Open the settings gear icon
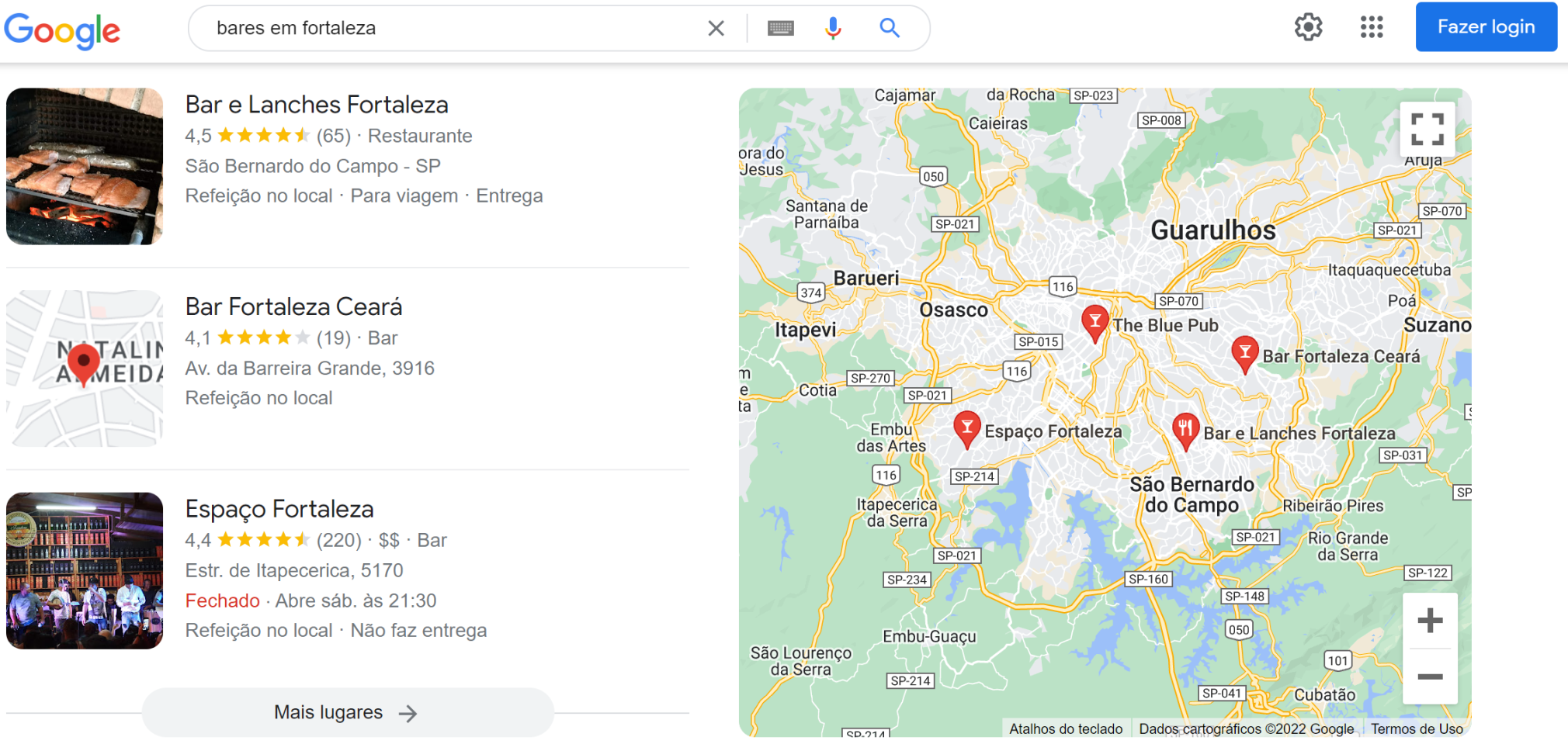 (x=1308, y=27)
